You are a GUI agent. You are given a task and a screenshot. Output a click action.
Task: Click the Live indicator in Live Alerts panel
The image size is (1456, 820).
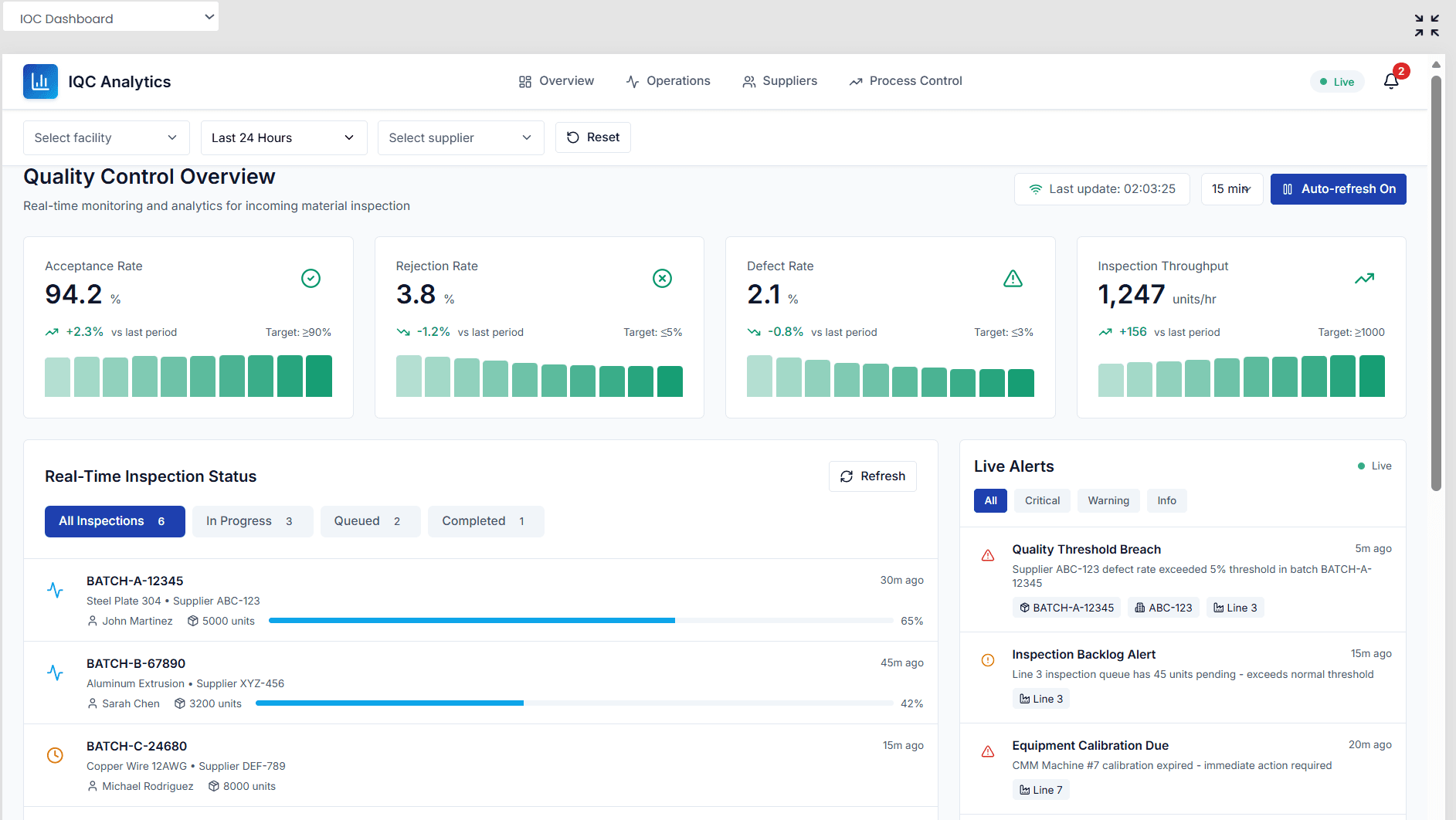pyautogui.click(x=1374, y=466)
